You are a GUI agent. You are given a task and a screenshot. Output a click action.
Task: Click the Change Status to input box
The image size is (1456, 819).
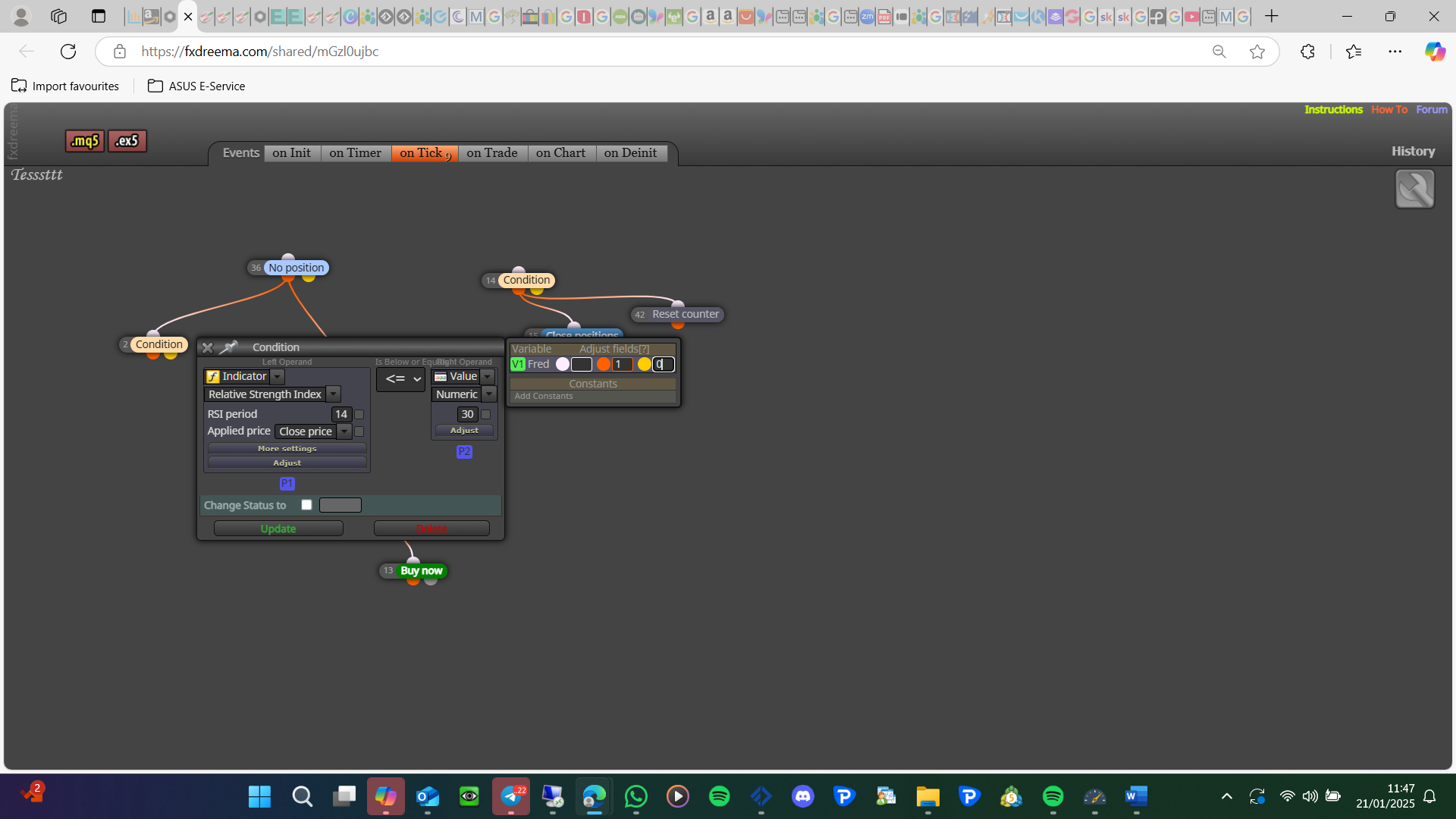coord(340,506)
